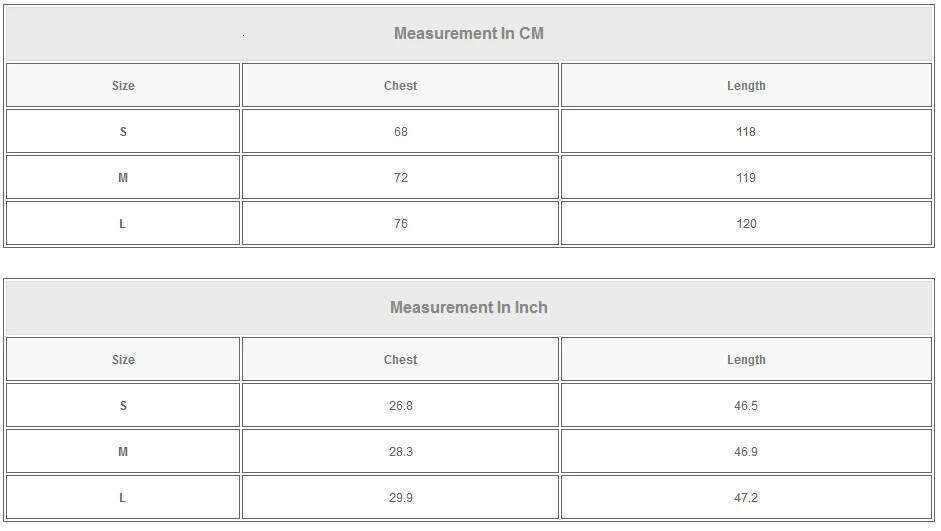
Task: Click the Size header in the Inch table
Action: pyautogui.click(x=123, y=360)
